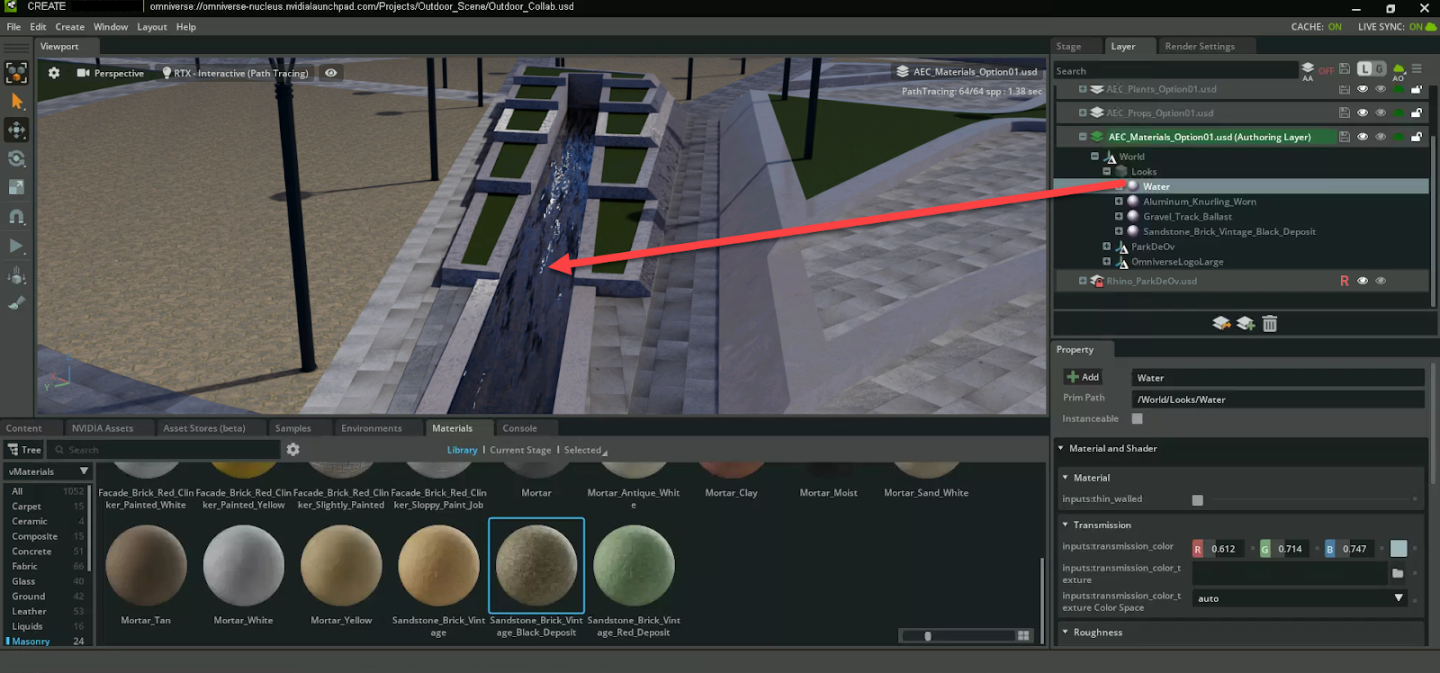Switch to the Render Settings tab

(x=1199, y=46)
